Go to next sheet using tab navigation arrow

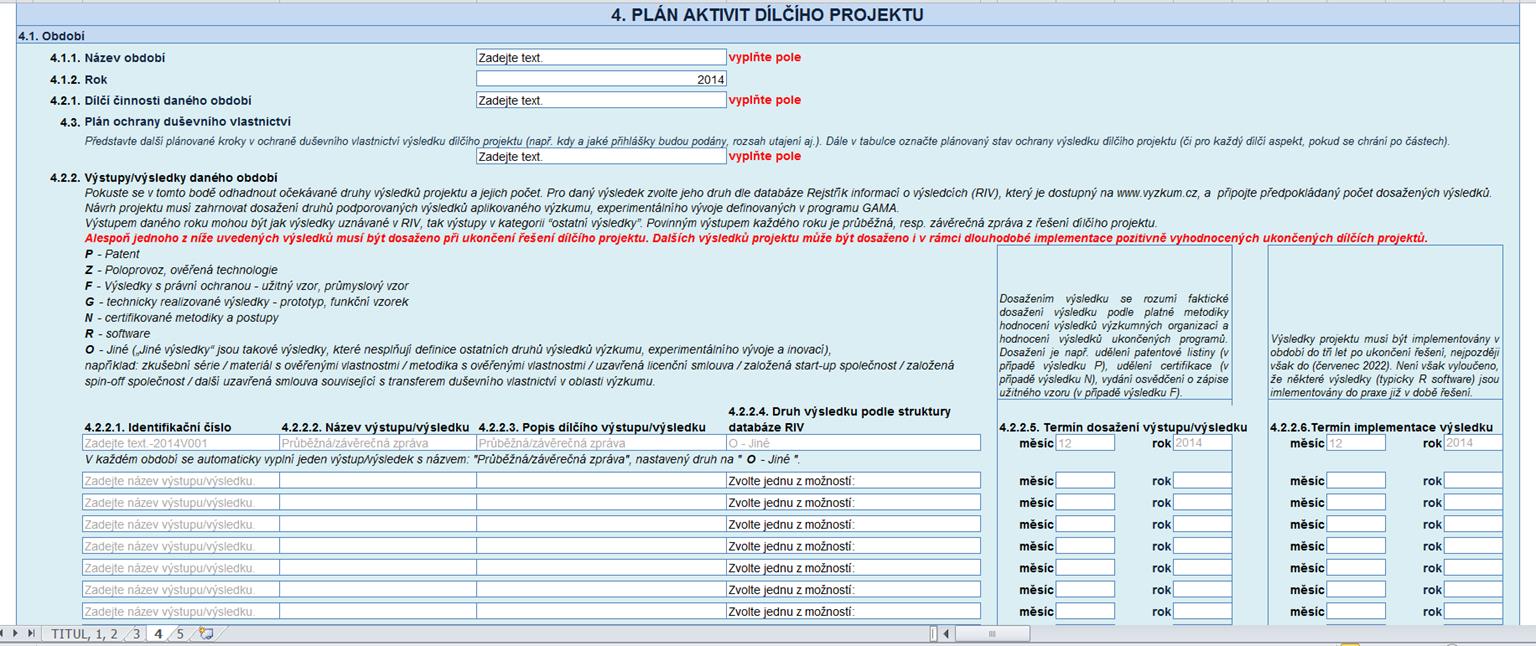pos(14,634)
